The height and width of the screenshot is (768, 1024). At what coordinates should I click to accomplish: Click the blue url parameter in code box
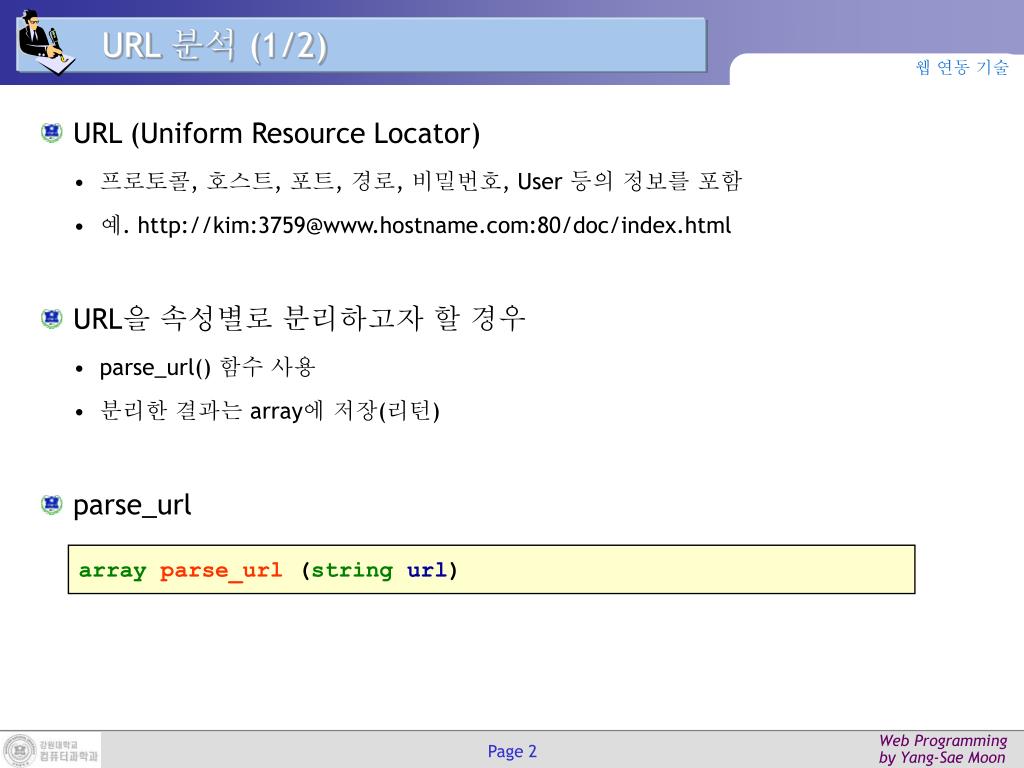[427, 570]
